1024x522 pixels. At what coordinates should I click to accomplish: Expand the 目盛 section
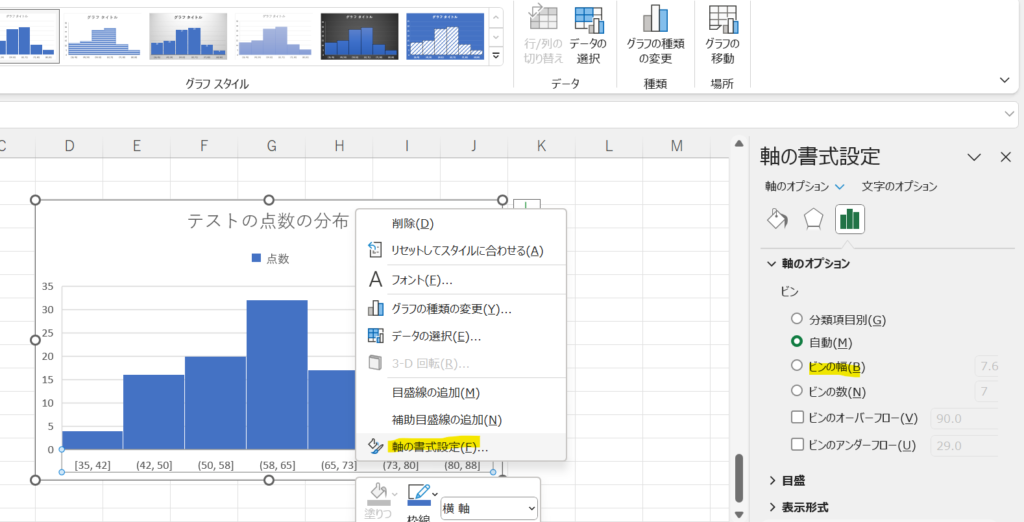(773, 480)
